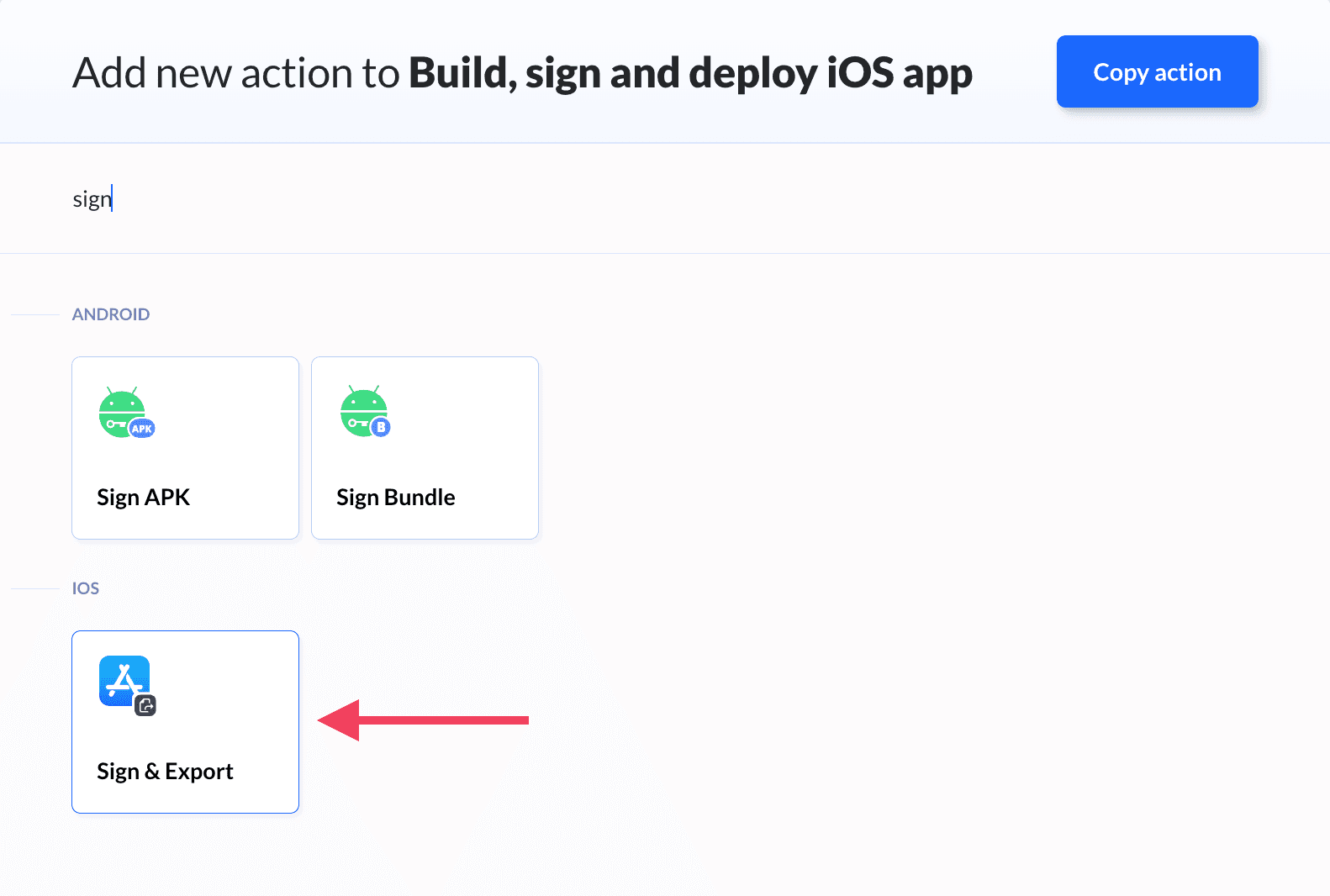The width and height of the screenshot is (1330, 896).
Task: Open the Sign & Export action card
Action: pos(185,721)
